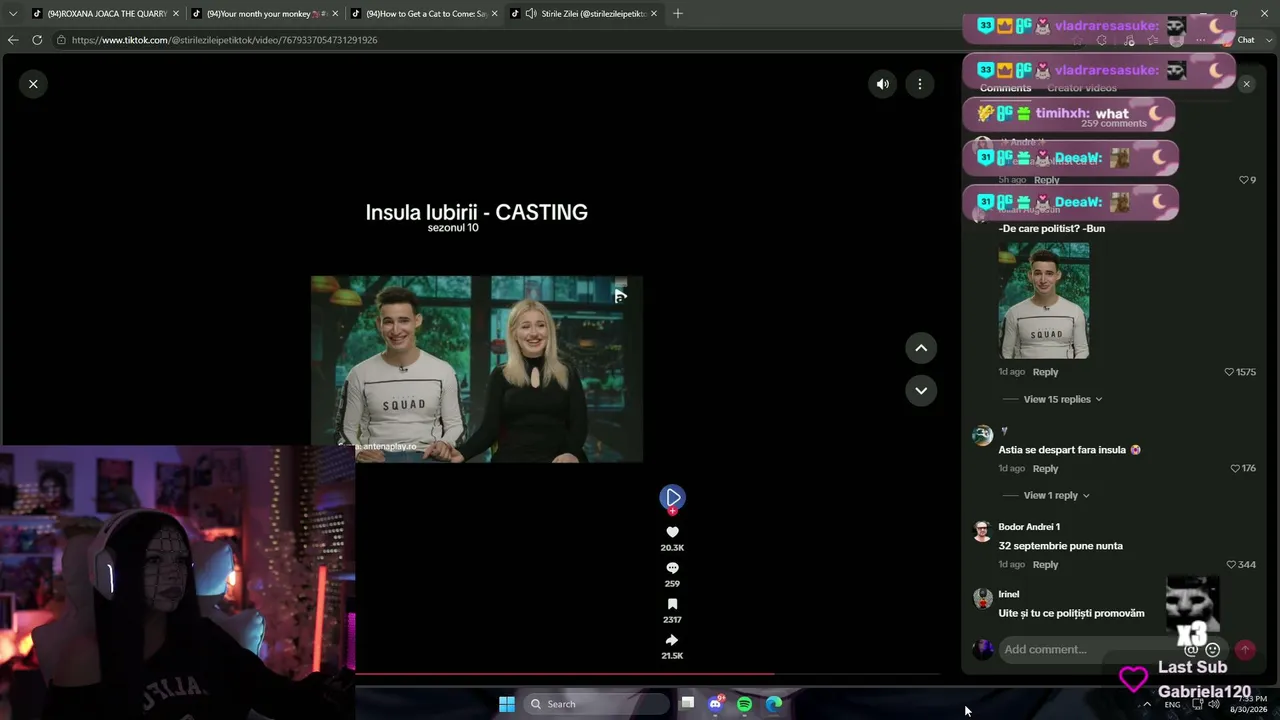Open File Explorer from the taskbar
Image resolution: width=1280 pixels, height=720 pixels.
[x=688, y=704]
